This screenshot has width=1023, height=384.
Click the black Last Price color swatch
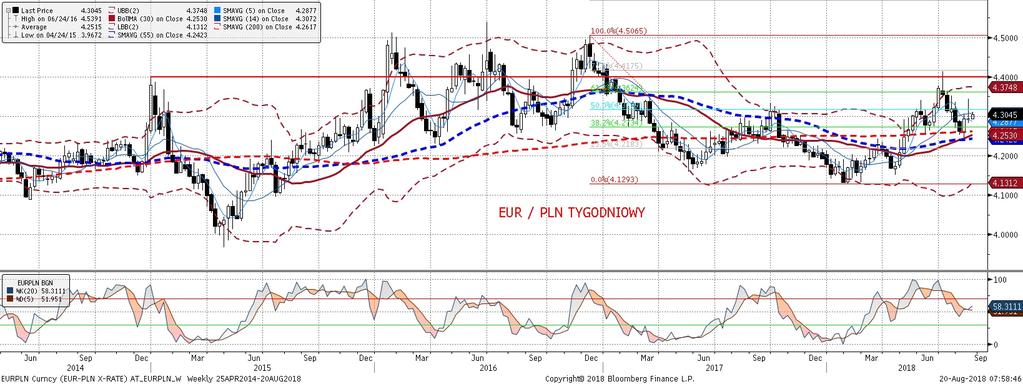pyautogui.click(x=16, y=10)
